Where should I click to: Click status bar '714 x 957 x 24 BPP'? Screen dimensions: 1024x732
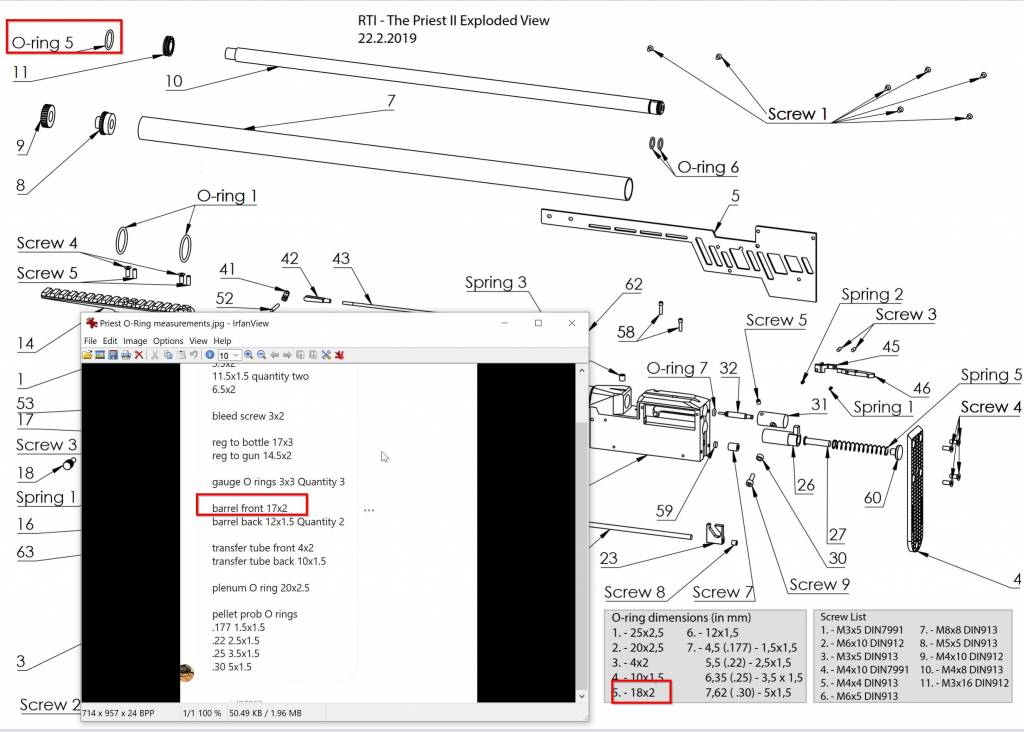(118, 713)
